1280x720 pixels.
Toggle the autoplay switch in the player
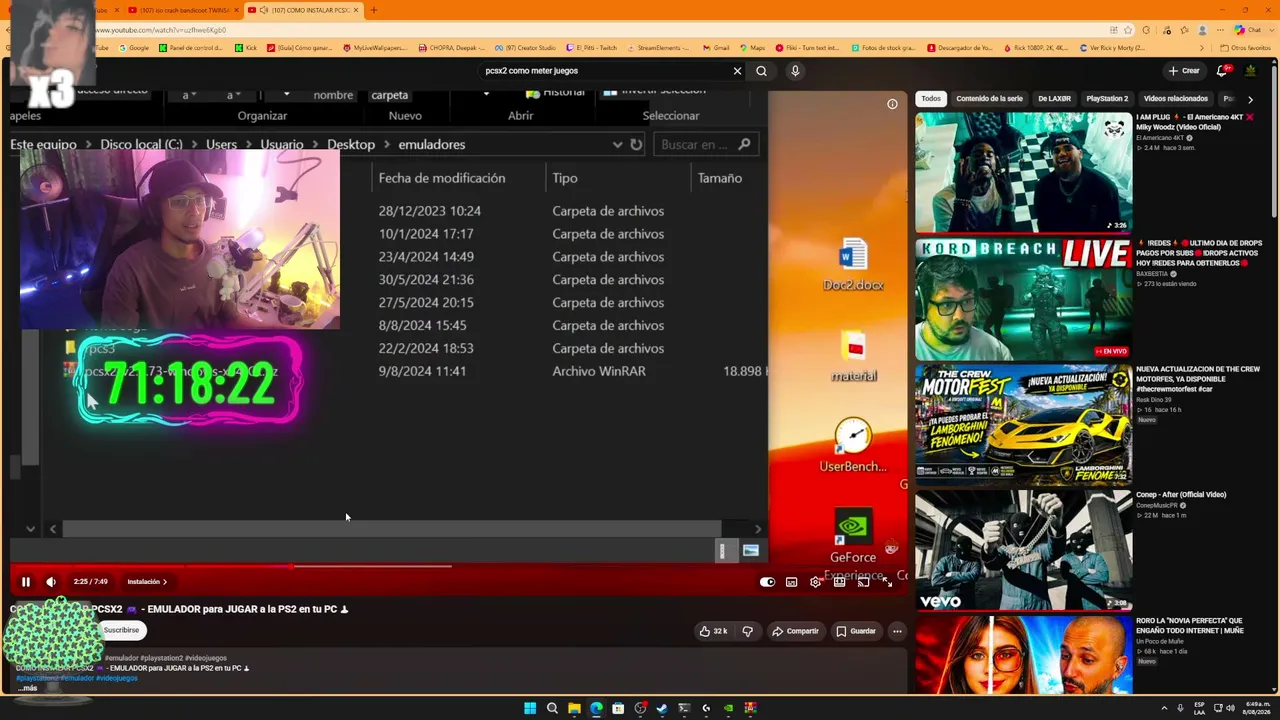pos(767,582)
